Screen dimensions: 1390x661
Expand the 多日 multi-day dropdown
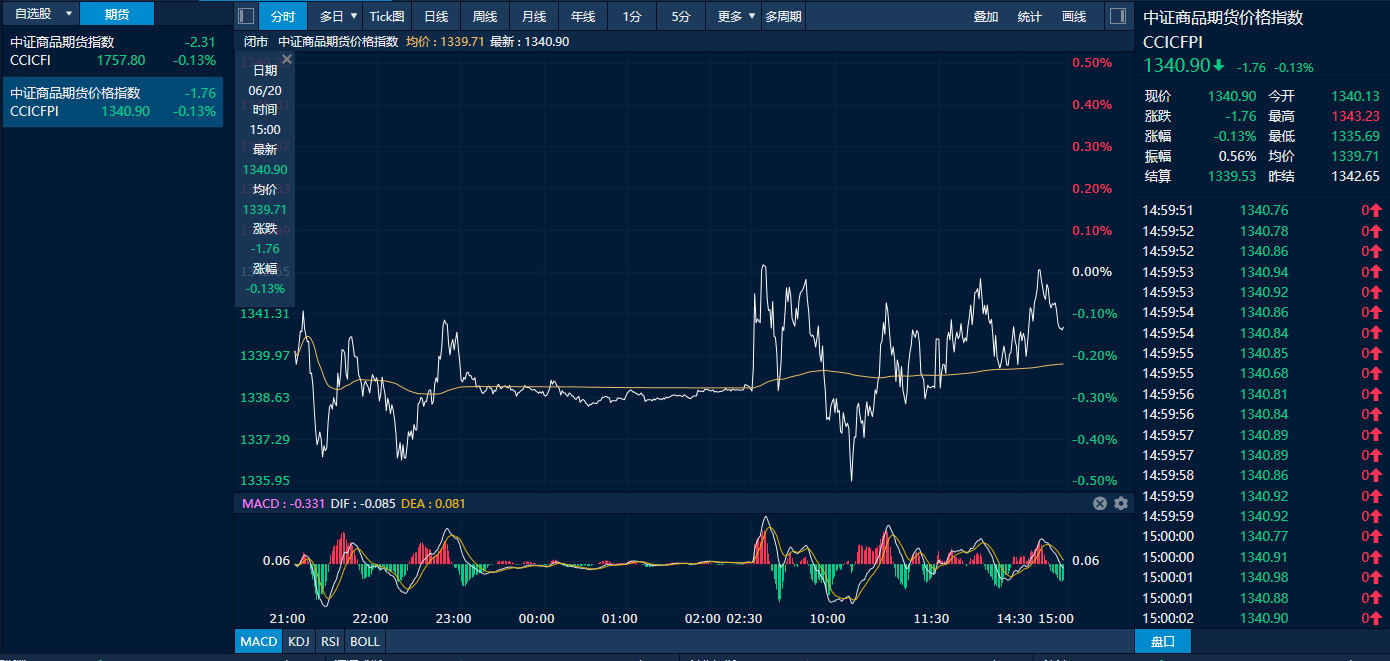[x=339, y=16]
